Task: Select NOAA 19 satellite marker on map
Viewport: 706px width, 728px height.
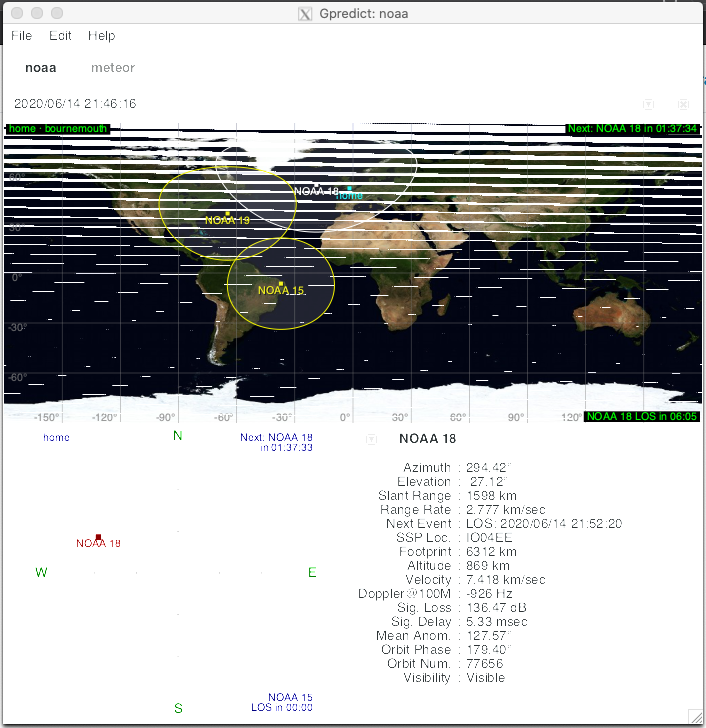Action: coord(227,214)
